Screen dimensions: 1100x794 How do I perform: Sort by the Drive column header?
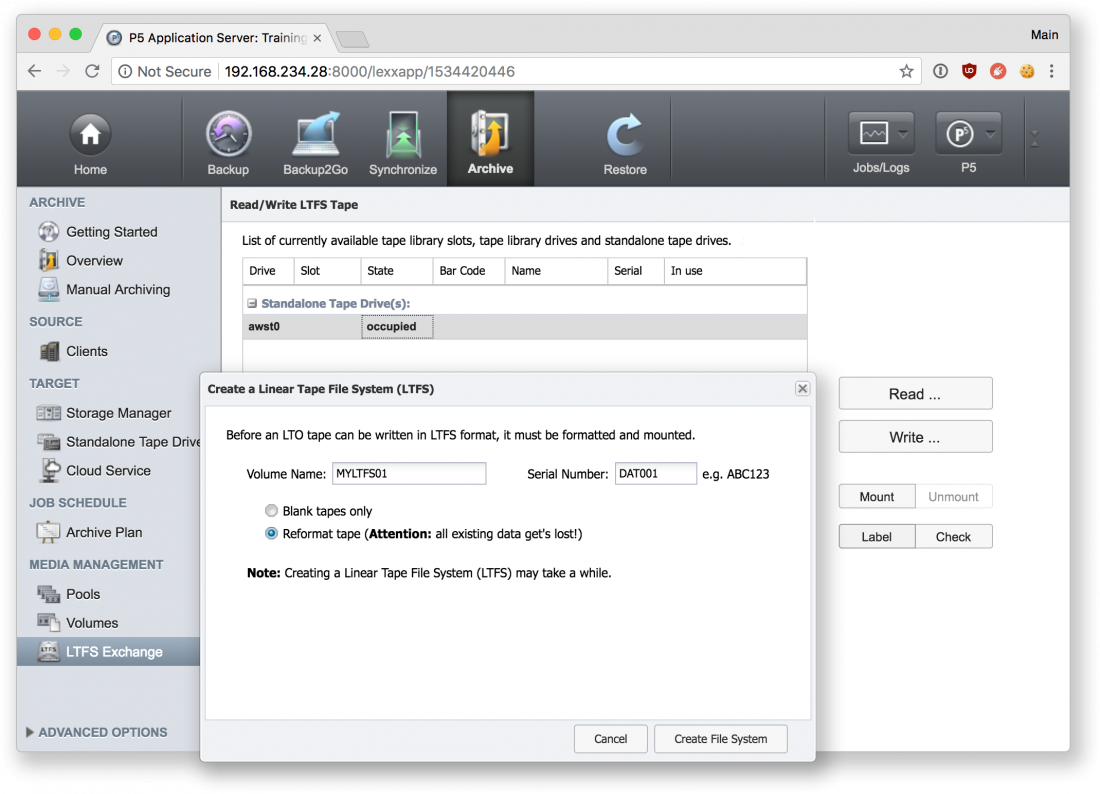click(268, 271)
